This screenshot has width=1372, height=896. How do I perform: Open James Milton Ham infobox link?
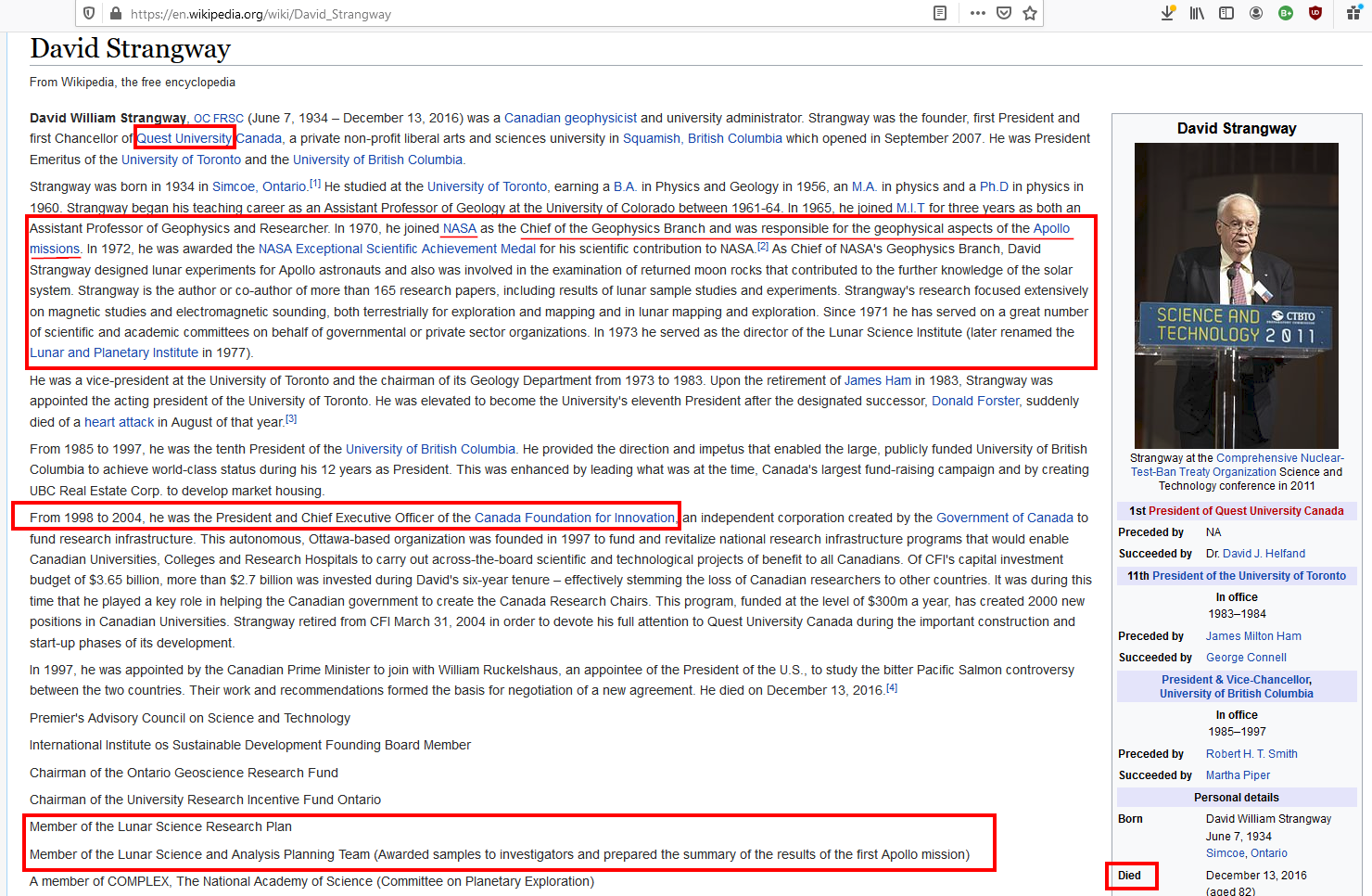(x=1253, y=636)
